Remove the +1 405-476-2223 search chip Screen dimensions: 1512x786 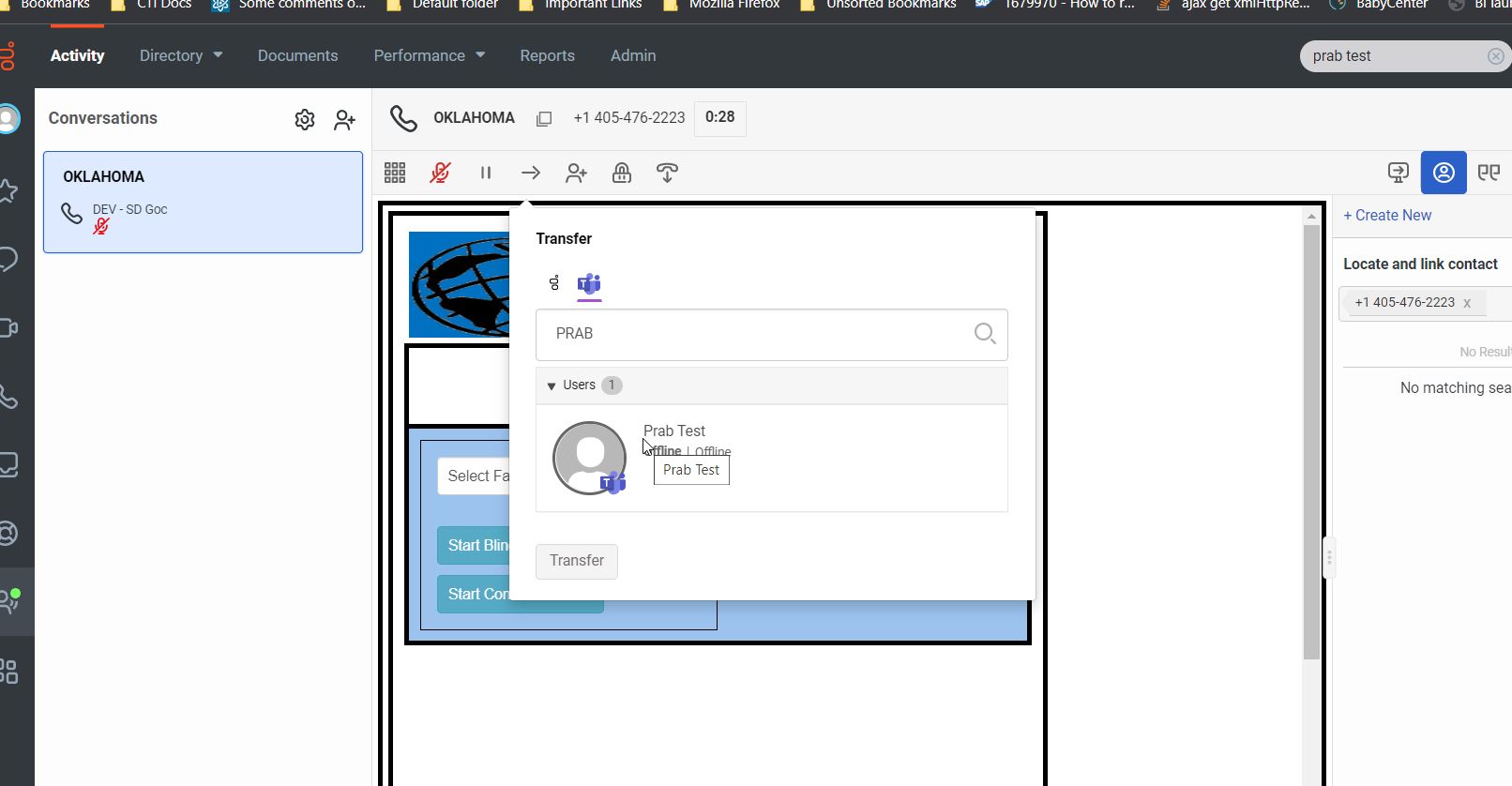coord(1467,303)
